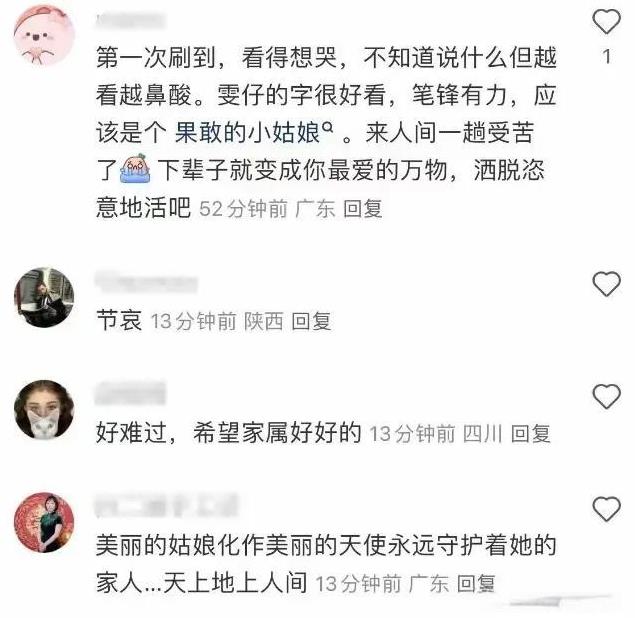
Task: Like the 美丽的姑娘 comment
Action: 606,509
